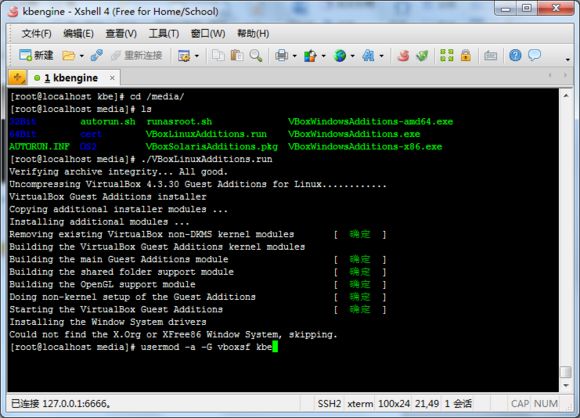The height and width of the screenshot is (418, 580).
Task: Click the 'Verifying archive integrity' output line
Action: (x=118, y=172)
